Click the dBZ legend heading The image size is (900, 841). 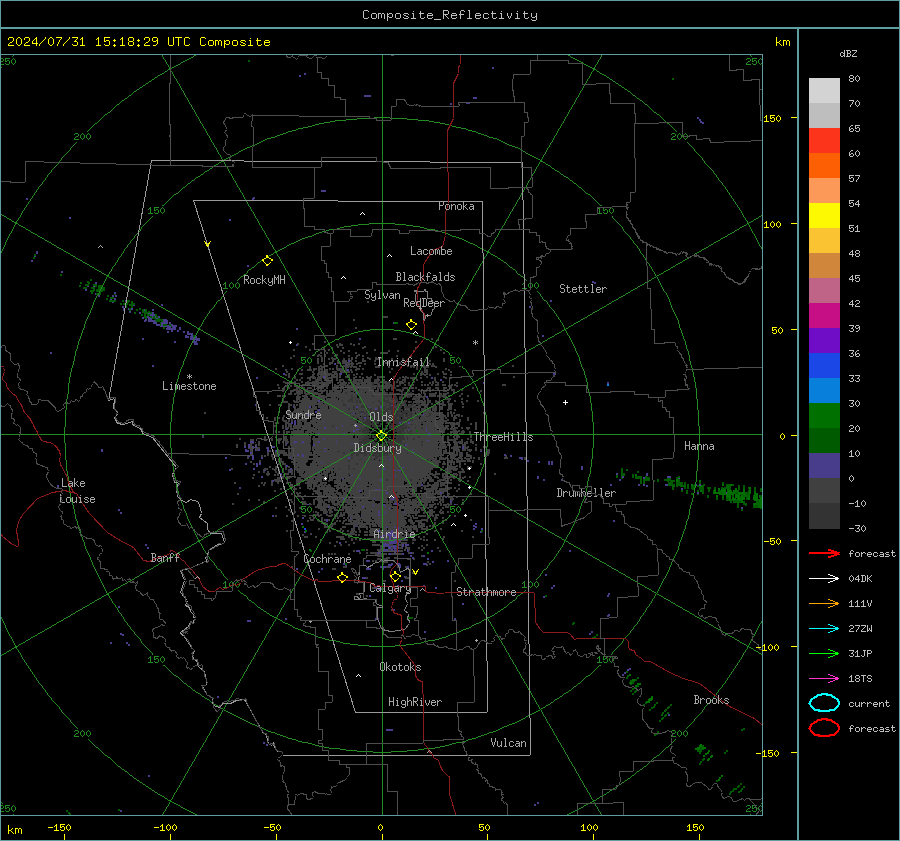[848, 53]
